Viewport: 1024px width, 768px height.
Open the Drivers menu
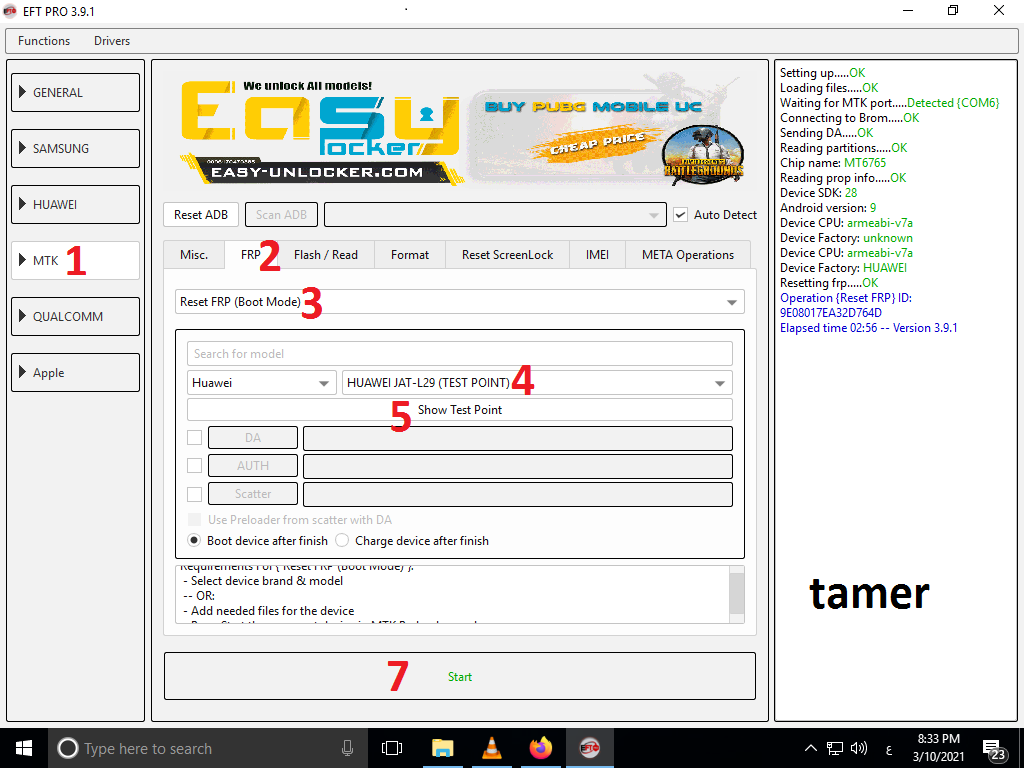coord(112,40)
